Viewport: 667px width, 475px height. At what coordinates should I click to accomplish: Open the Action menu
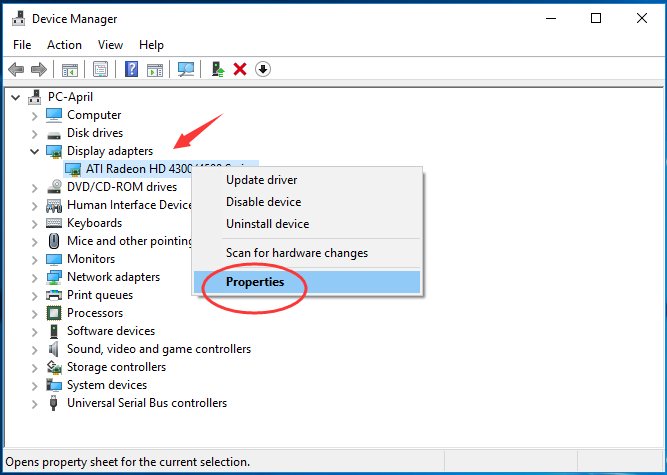[x=64, y=45]
